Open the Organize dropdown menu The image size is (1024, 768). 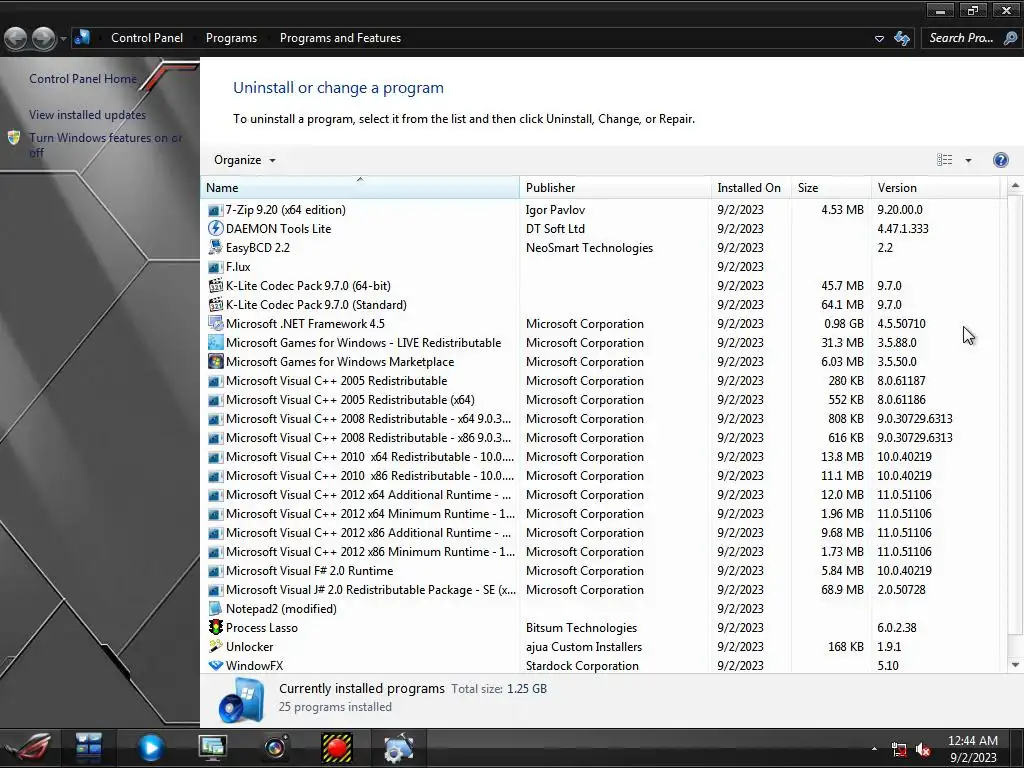pos(244,160)
